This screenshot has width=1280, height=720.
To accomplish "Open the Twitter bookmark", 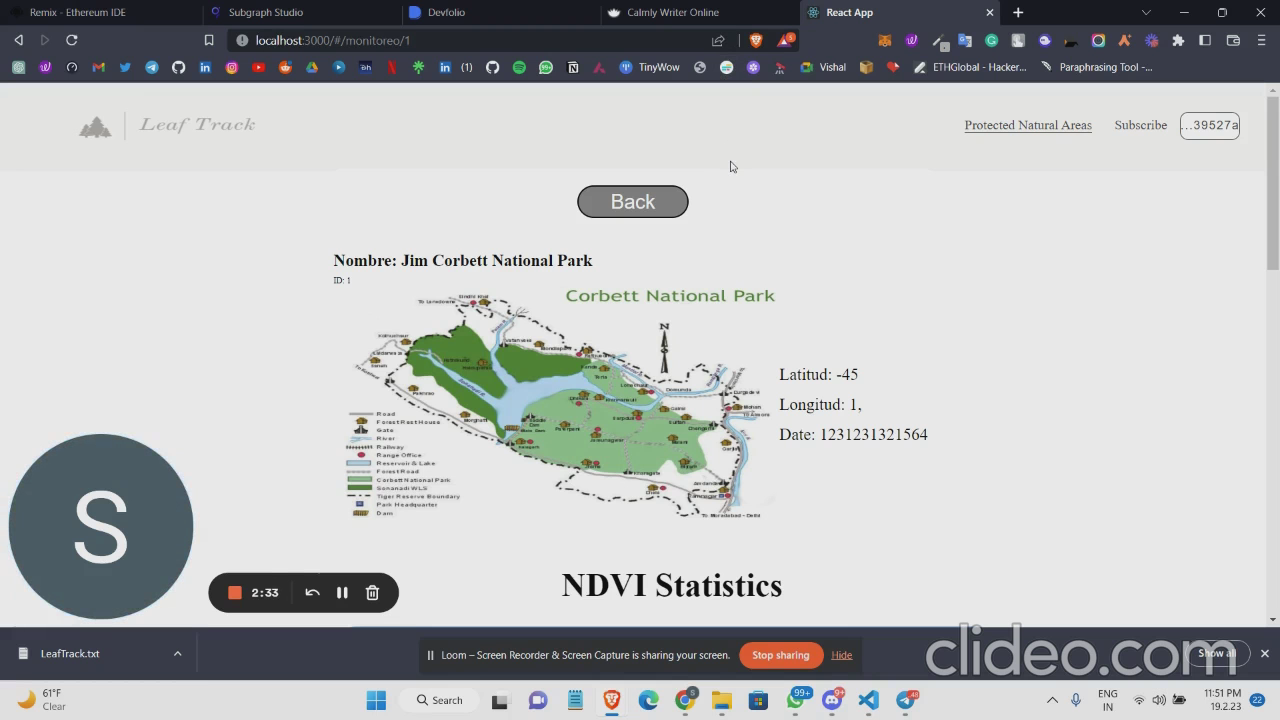I will (x=125, y=67).
